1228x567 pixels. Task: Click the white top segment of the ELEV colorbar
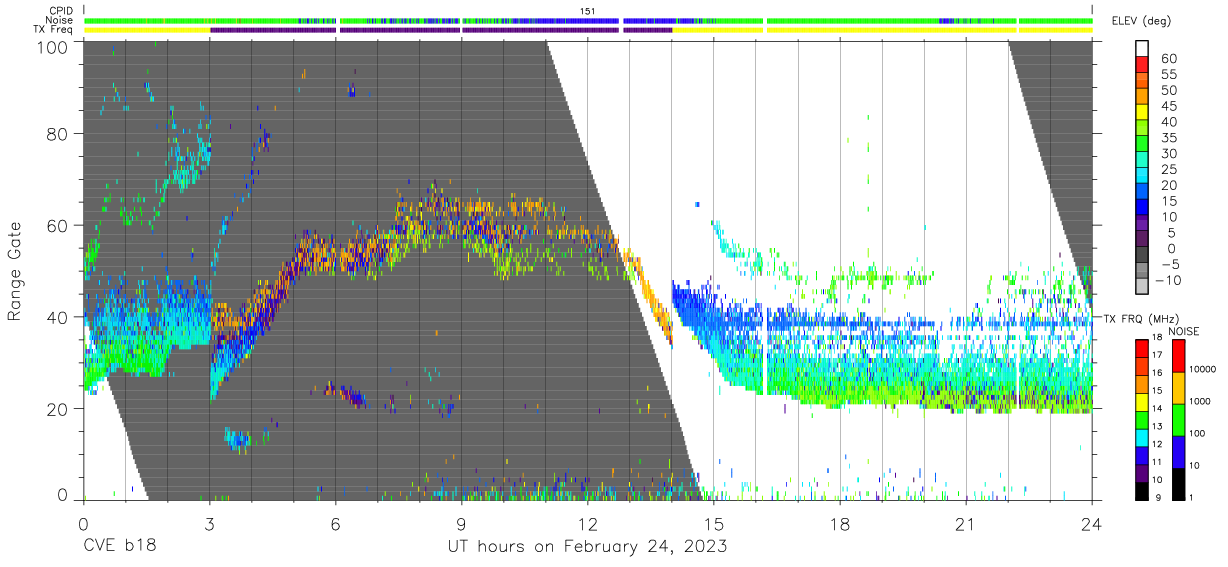[x=1143, y=49]
